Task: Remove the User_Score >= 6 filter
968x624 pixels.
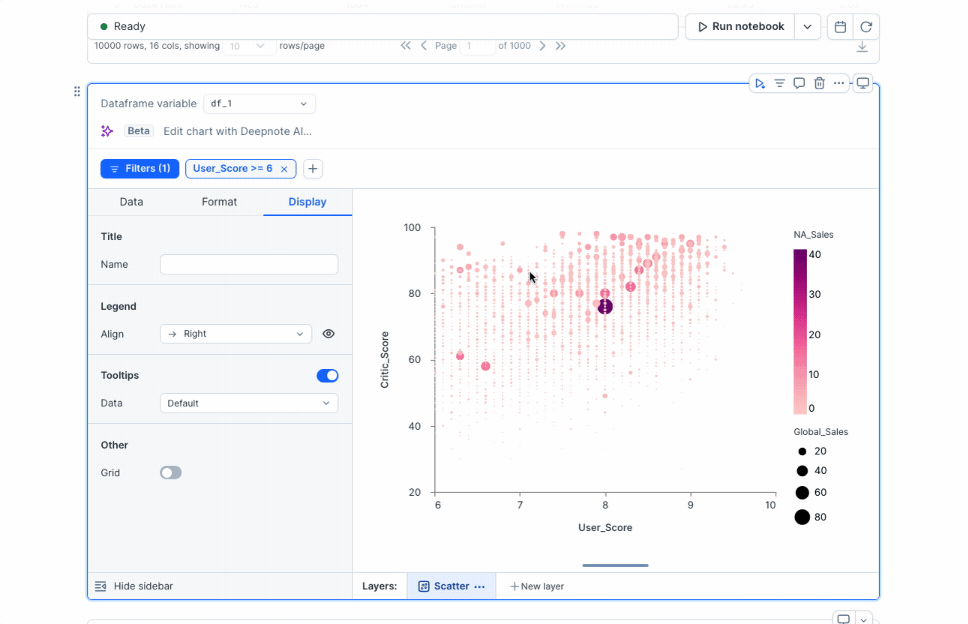Action: pyautogui.click(x=284, y=169)
